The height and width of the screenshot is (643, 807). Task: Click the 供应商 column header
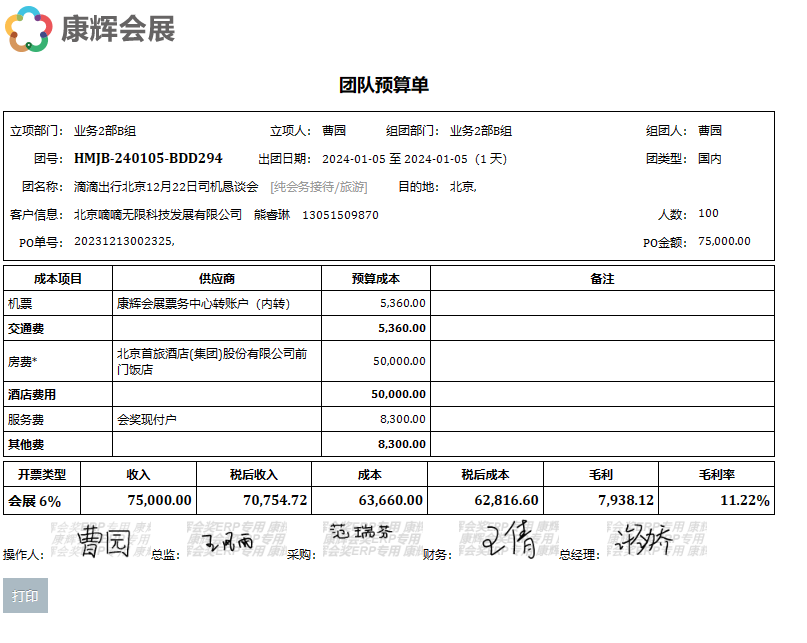[x=217, y=278]
